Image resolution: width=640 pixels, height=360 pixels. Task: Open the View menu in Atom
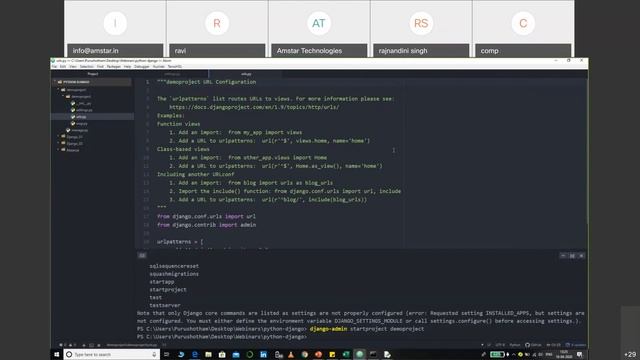point(73,67)
